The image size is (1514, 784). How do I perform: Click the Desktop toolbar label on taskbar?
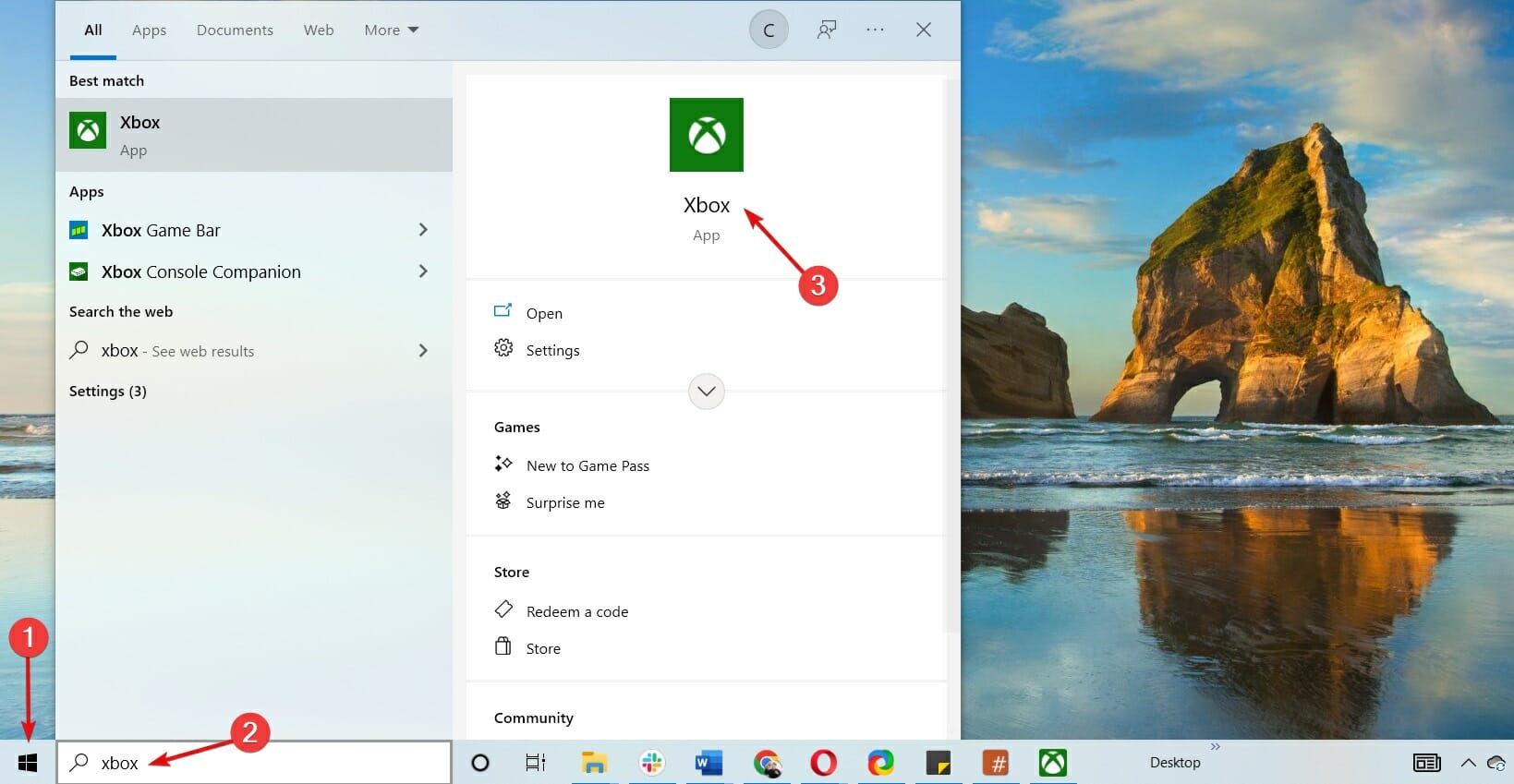point(1175,763)
